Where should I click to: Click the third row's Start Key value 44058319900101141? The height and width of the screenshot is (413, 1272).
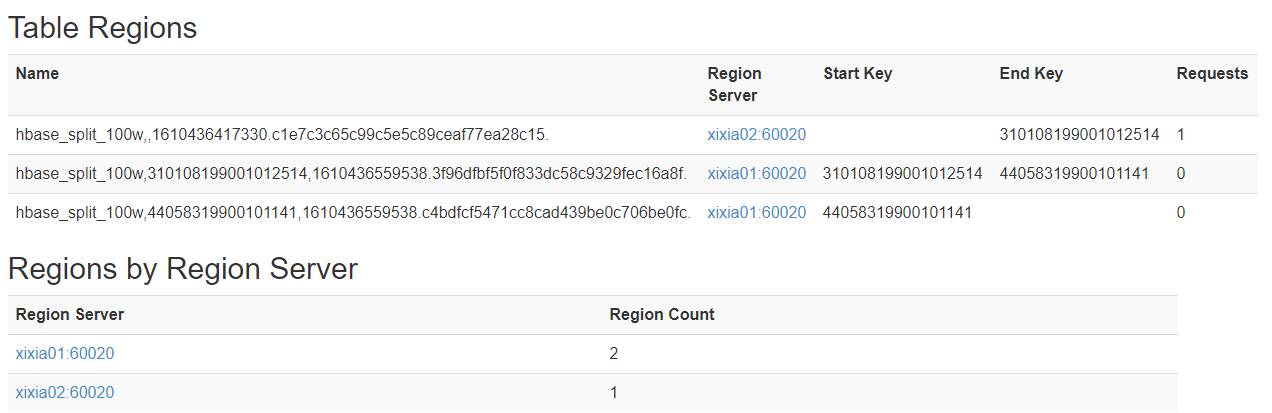point(897,212)
